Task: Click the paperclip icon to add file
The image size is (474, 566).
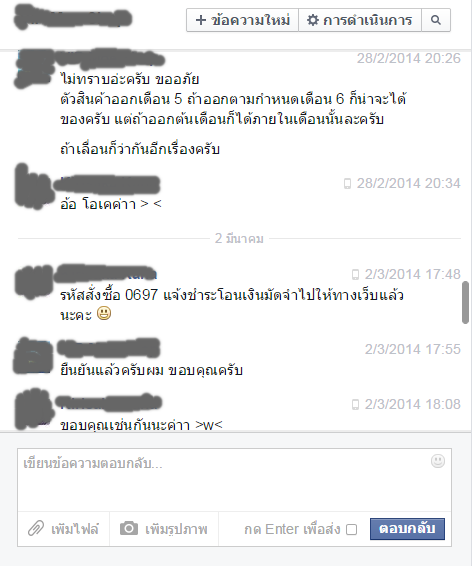Action: click(36, 529)
